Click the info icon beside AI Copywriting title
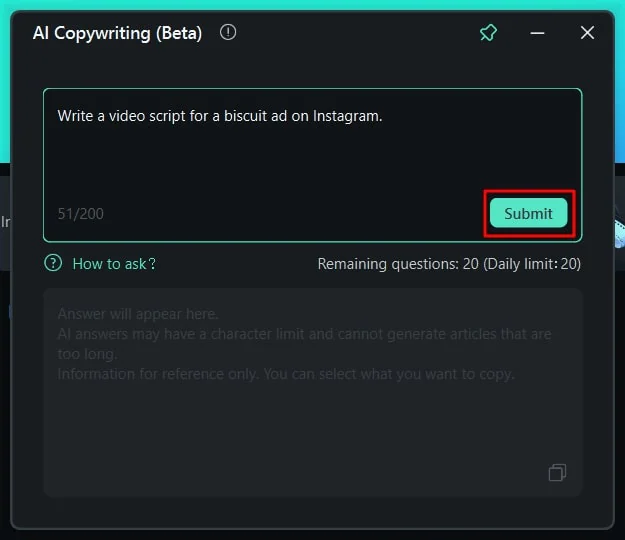 (x=228, y=33)
